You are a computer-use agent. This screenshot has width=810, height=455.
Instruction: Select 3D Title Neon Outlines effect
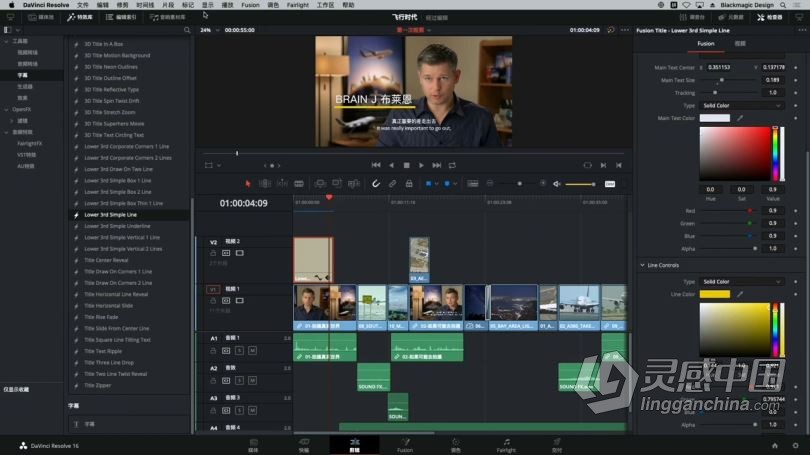[111, 67]
